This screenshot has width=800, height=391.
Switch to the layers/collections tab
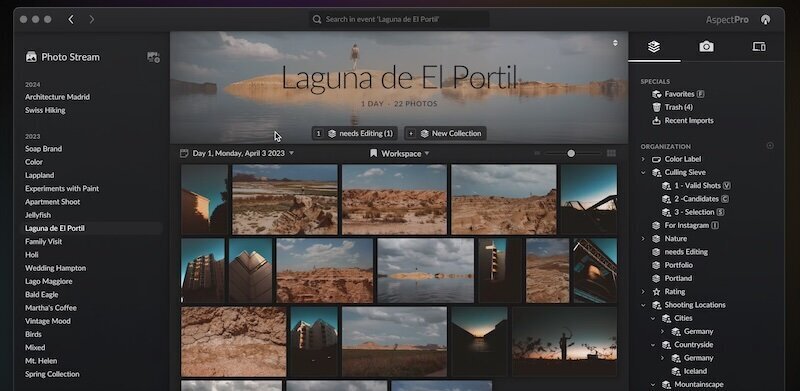point(654,47)
